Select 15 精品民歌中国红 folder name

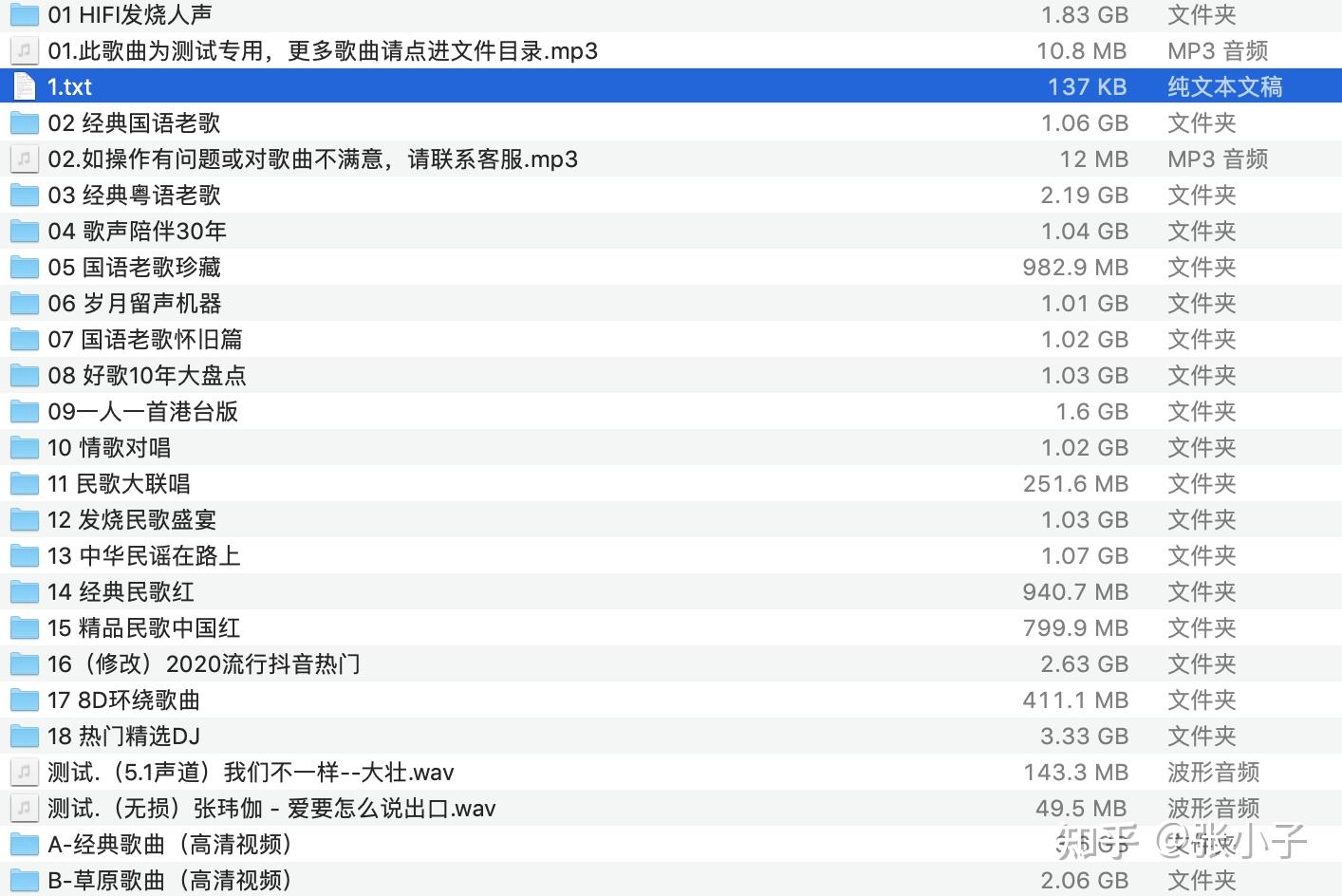click(x=144, y=628)
